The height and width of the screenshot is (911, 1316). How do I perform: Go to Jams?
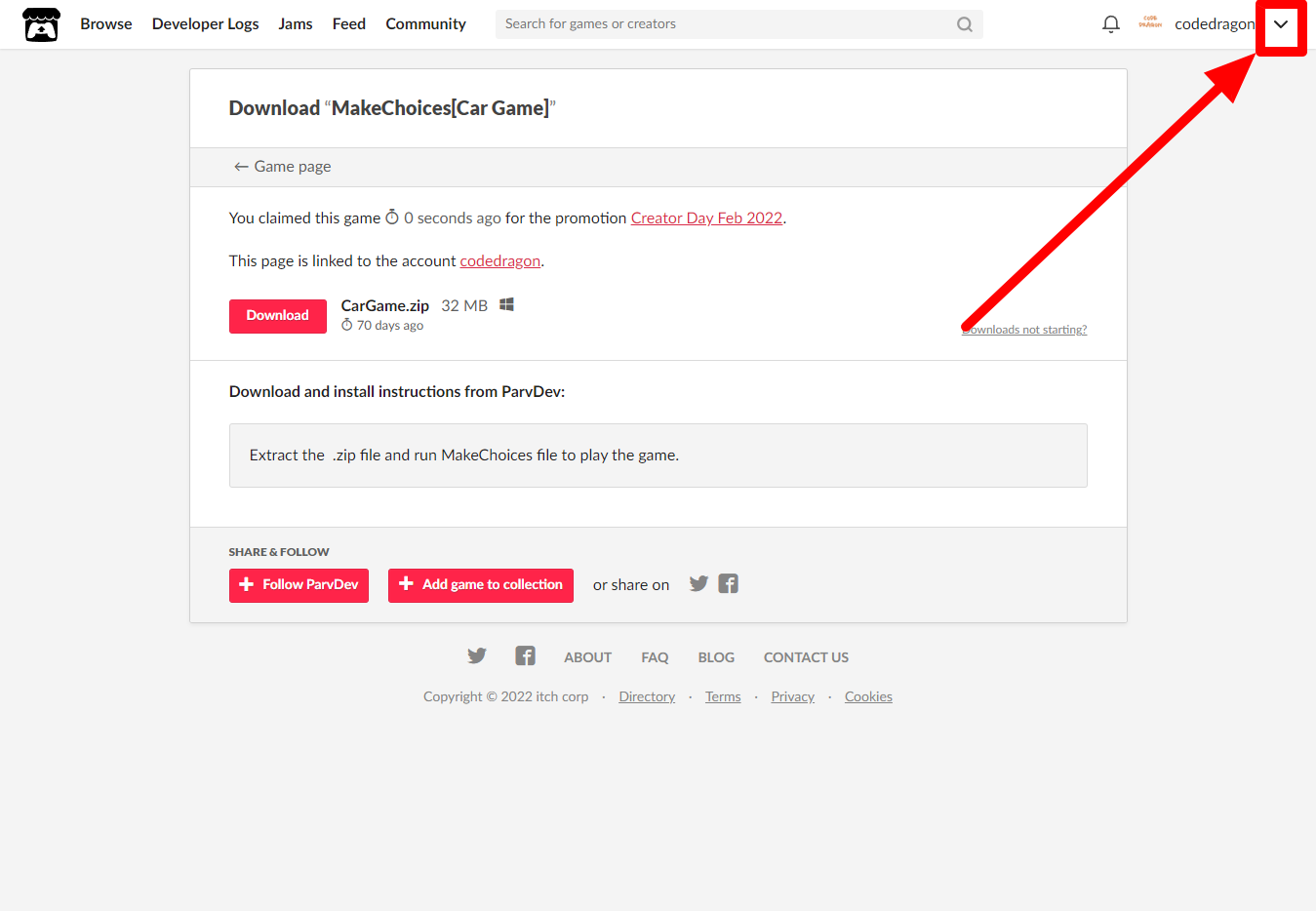tap(296, 24)
